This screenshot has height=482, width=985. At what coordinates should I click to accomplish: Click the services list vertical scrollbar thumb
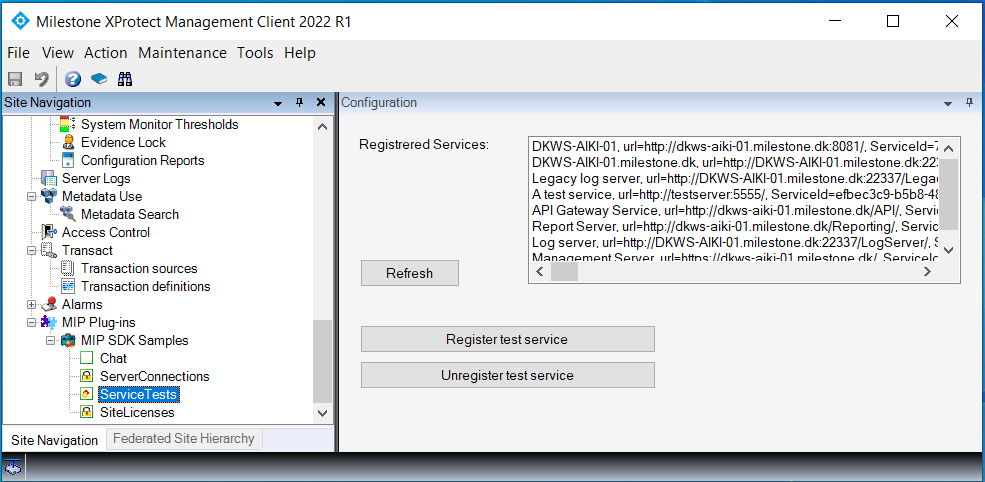click(x=949, y=195)
